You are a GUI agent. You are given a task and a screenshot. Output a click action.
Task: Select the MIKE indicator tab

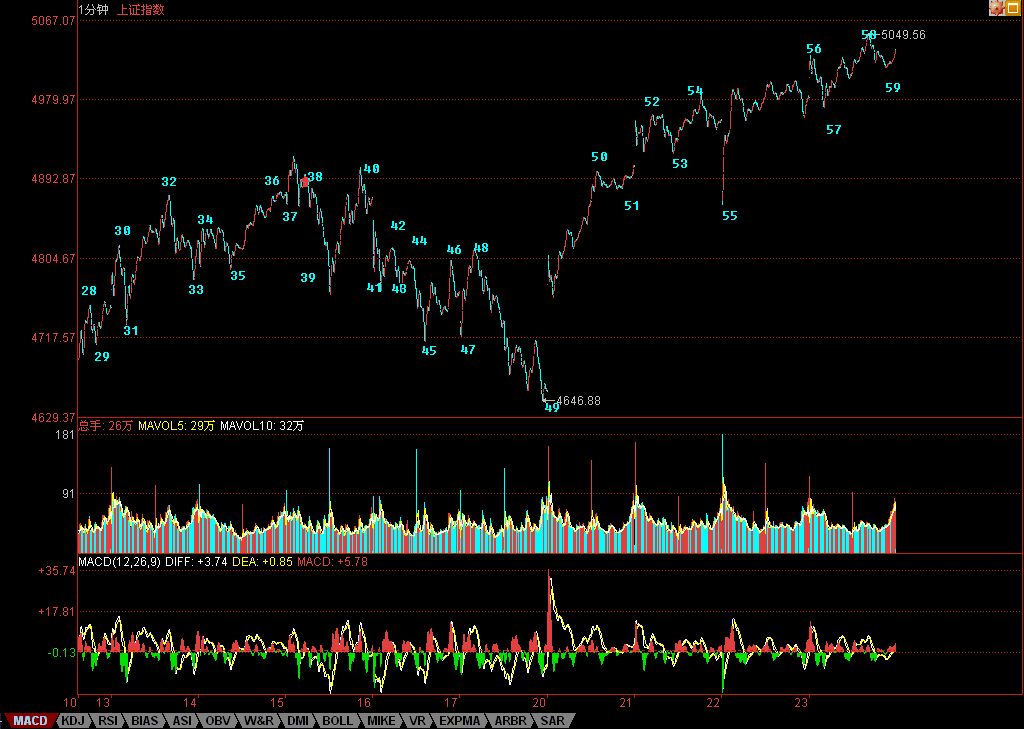380,720
